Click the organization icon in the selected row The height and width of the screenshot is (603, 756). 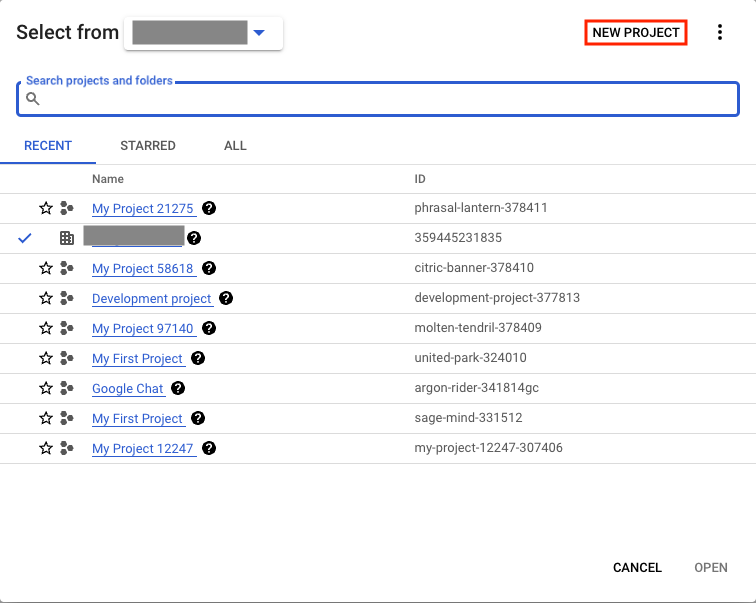click(67, 239)
